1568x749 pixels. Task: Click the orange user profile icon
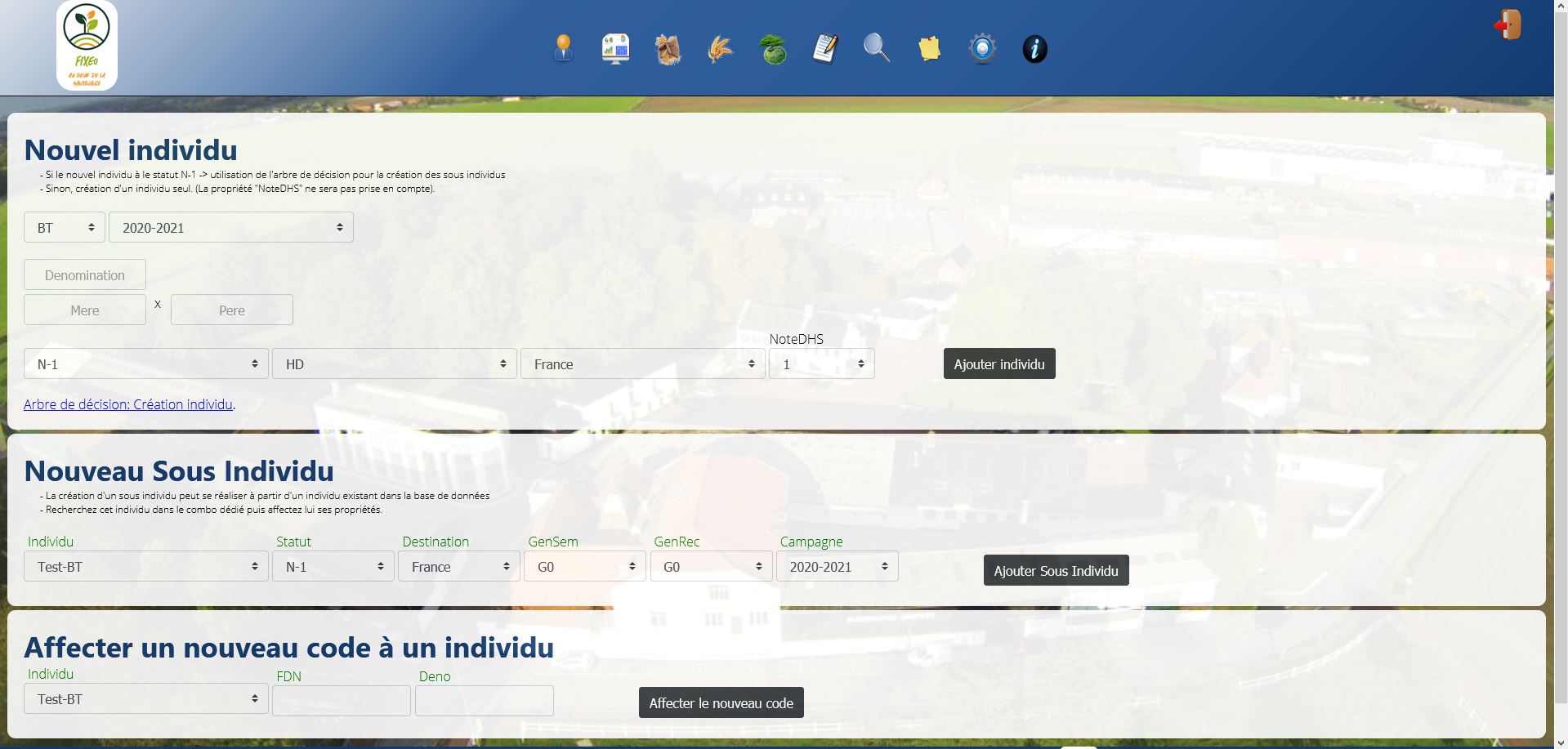pyautogui.click(x=563, y=49)
